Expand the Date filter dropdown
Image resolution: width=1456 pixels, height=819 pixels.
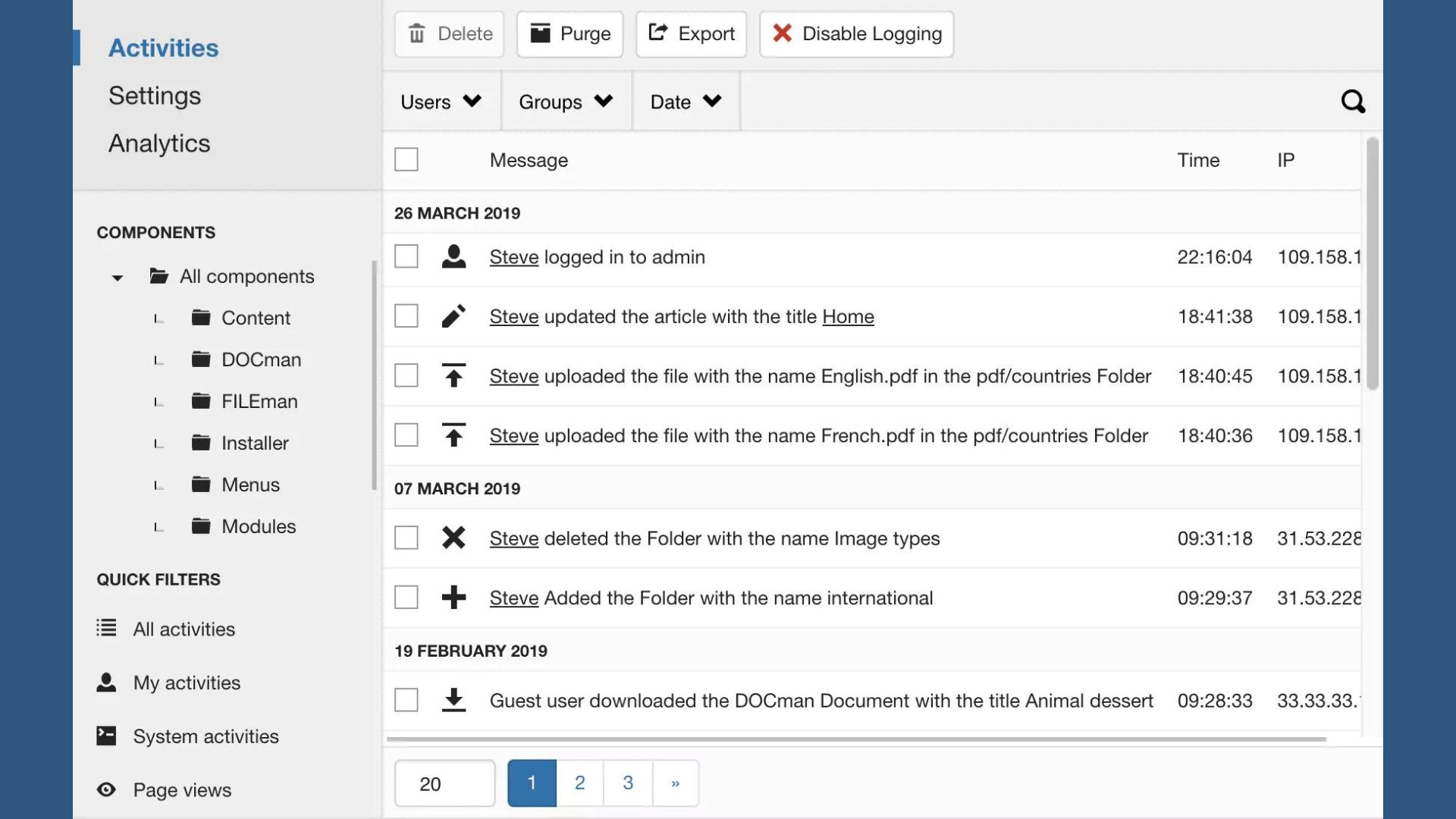(685, 100)
